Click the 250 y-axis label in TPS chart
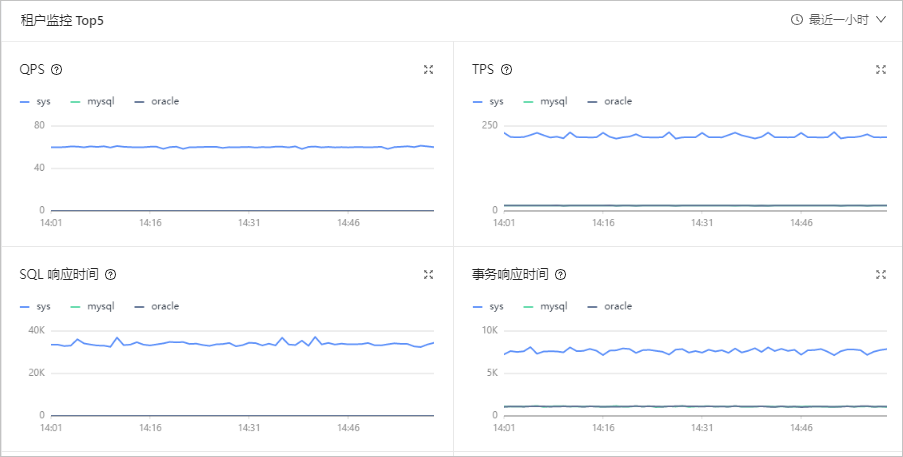 click(x=490, y=125)
